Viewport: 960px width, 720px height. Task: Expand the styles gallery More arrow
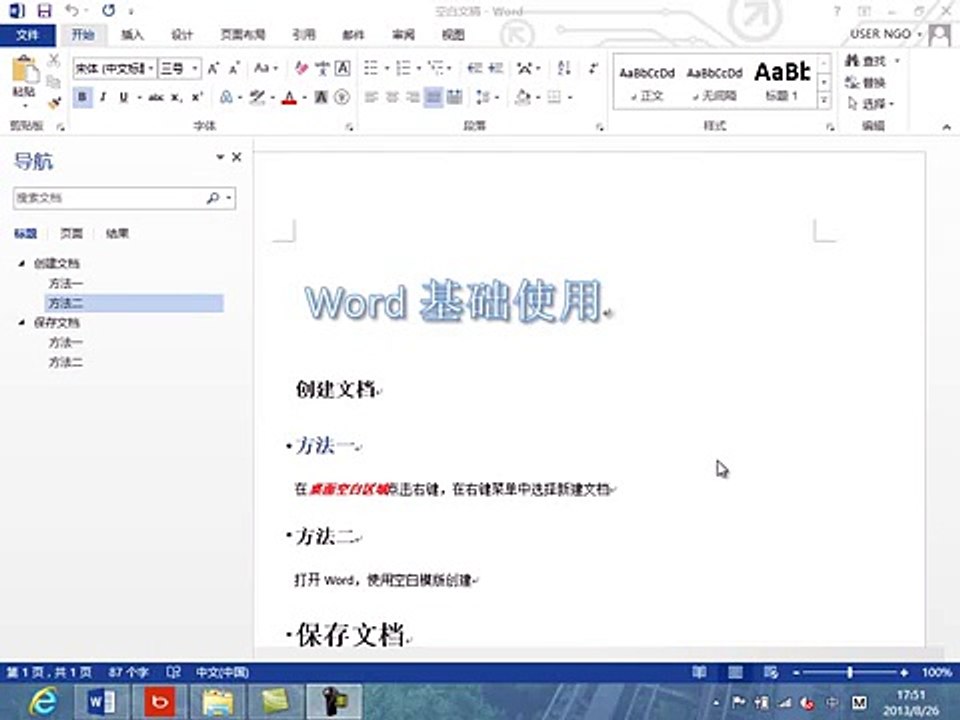pos(825,100)
